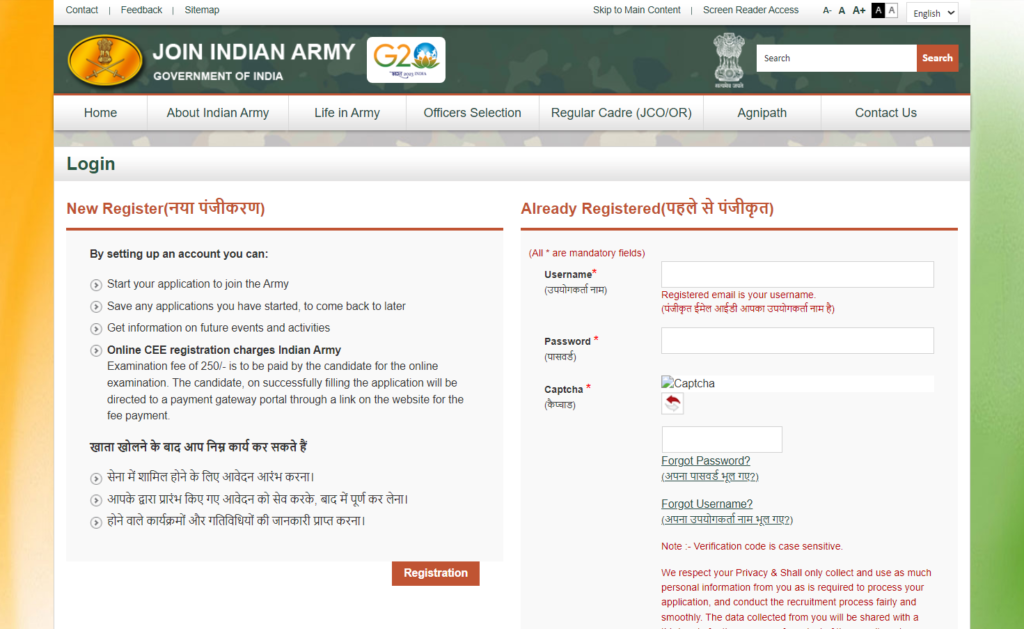Open the Life in Army menu

[x=347, y=112]
